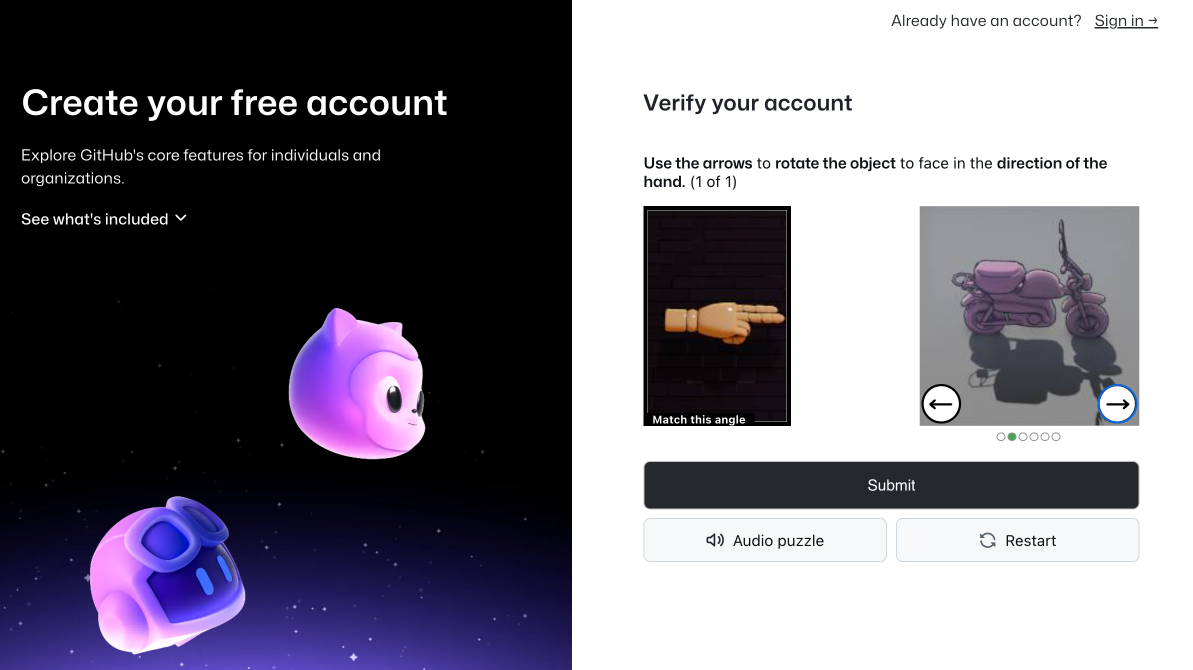Select the green active step dot
Viewport: 1193px width, 670px height.
1012,437
